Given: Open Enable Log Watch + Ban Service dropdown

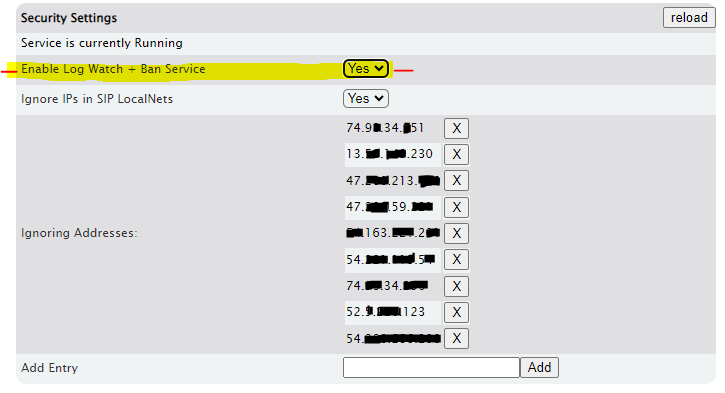Looking at the screenshot, I should (x=366, y=68).
